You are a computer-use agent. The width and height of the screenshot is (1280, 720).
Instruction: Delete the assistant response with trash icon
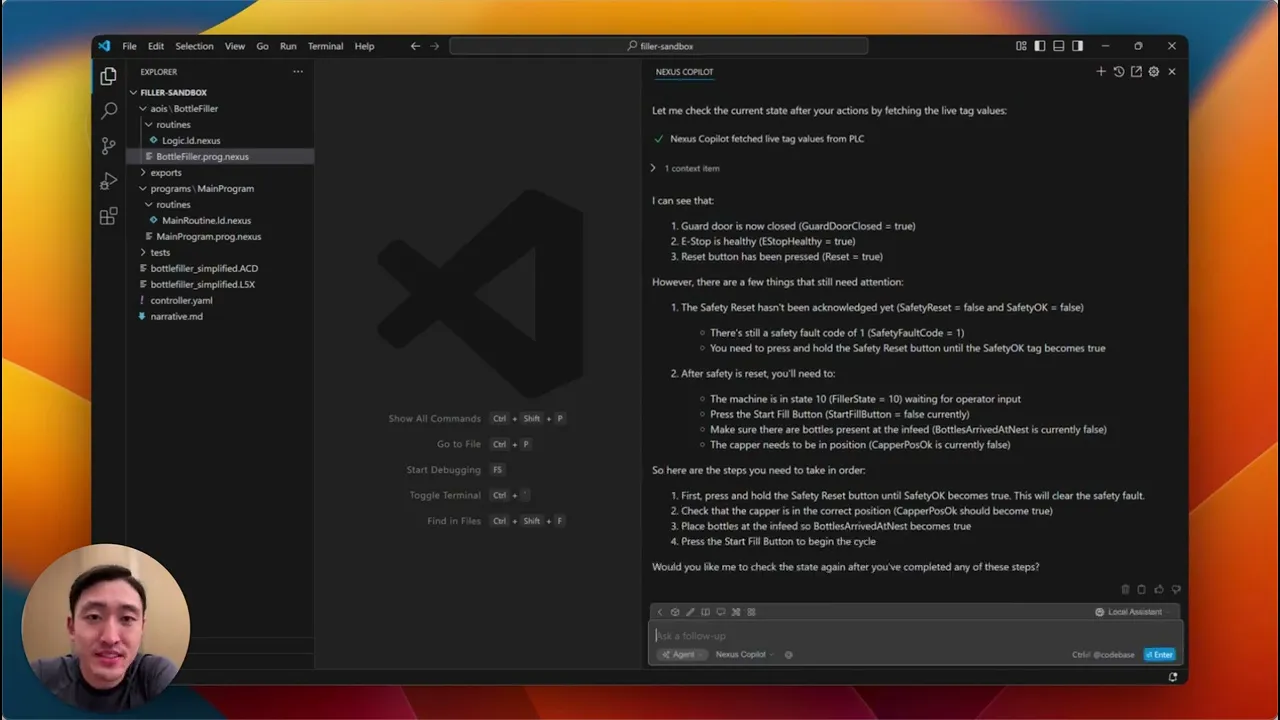pos(1125,590)
